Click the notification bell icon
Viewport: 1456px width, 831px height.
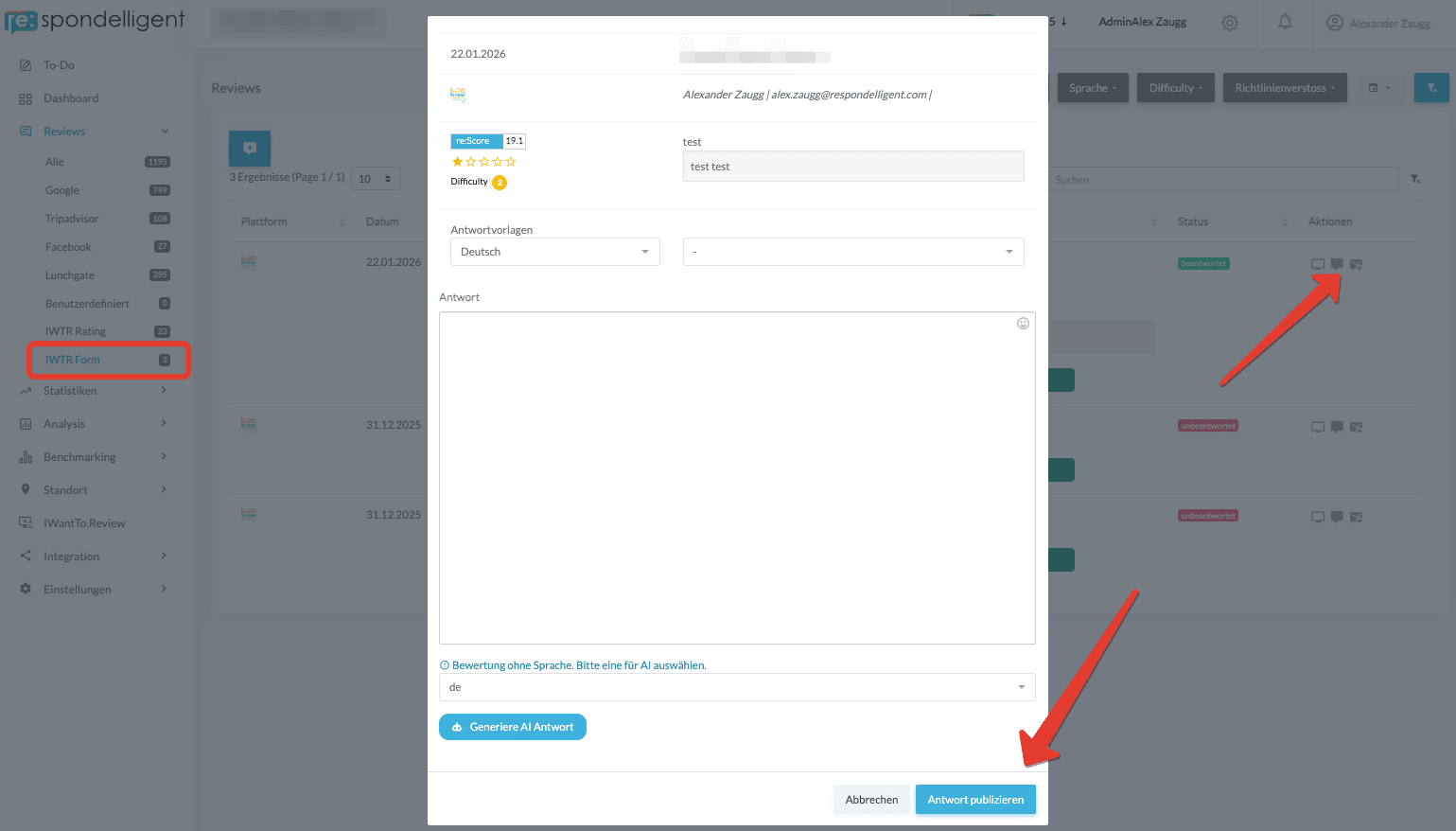pyautogui.click(x=1285, y=22)
